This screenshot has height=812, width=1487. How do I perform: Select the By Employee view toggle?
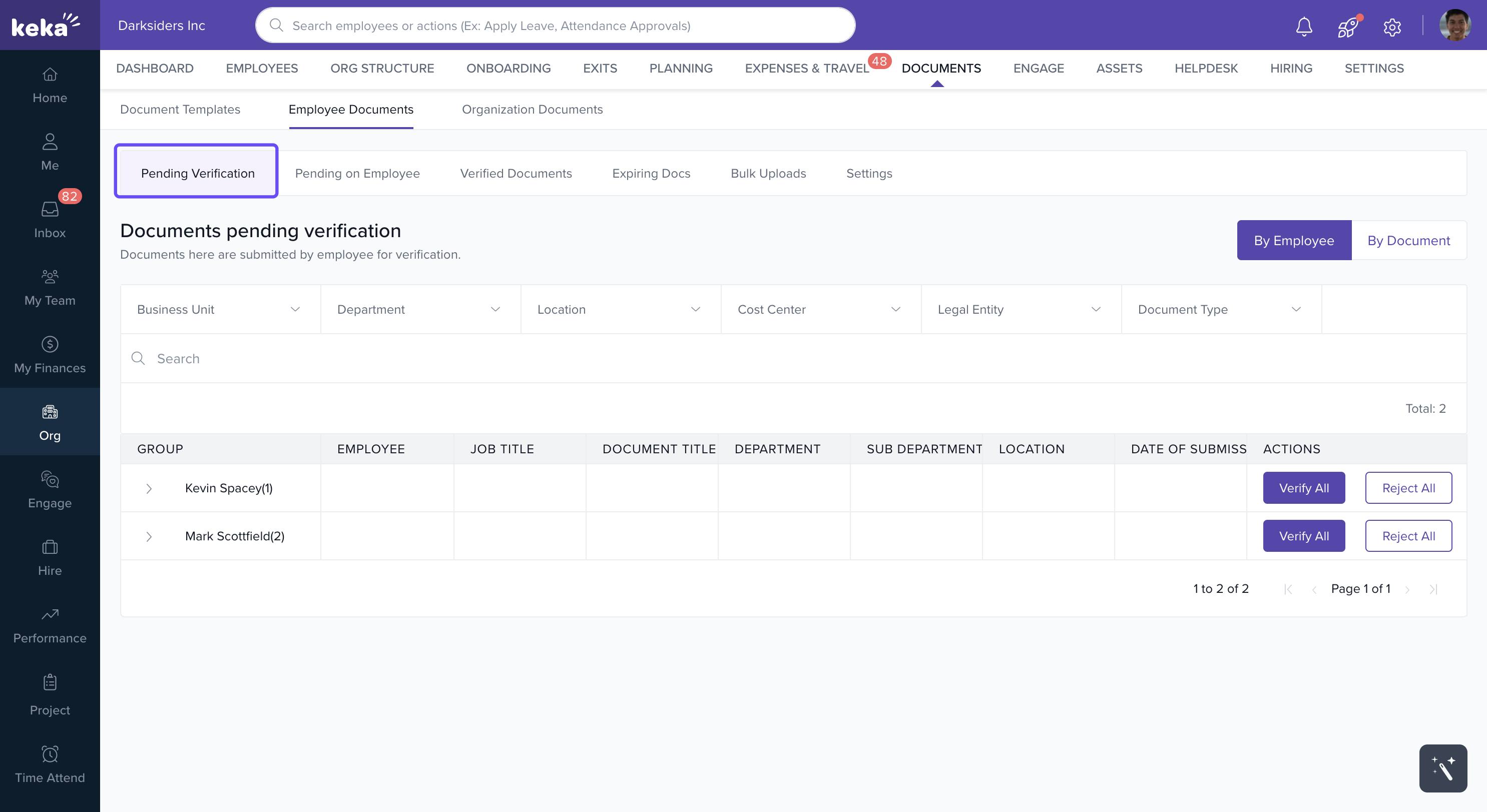(1294, 240)
